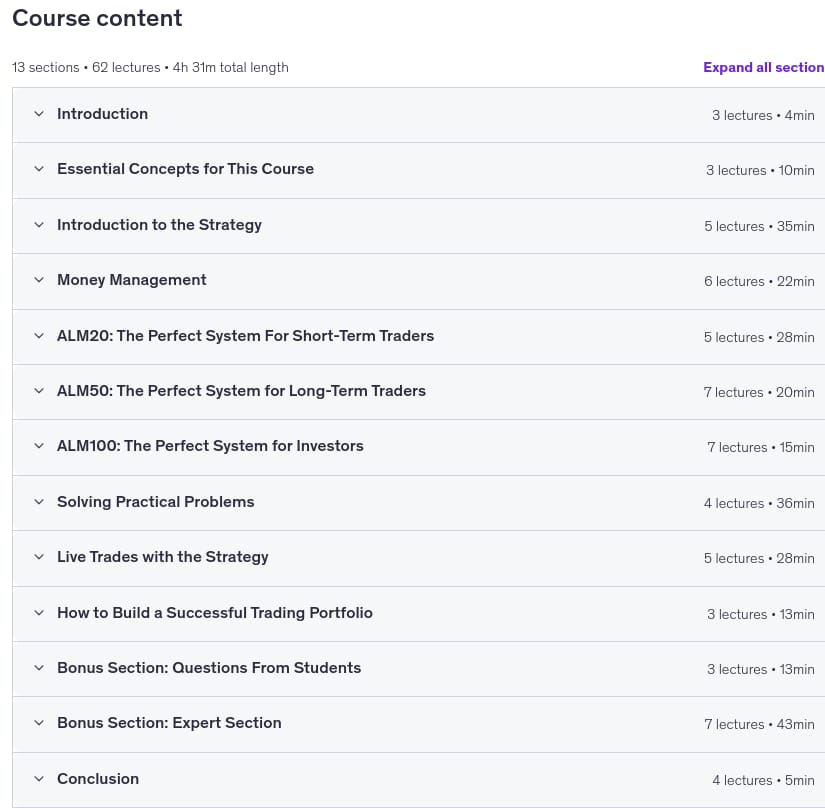This screenshot has width=825, height=808.
Task: Click "5 lectures • 28min" in Live Trades row
Action: click(759, 558)
